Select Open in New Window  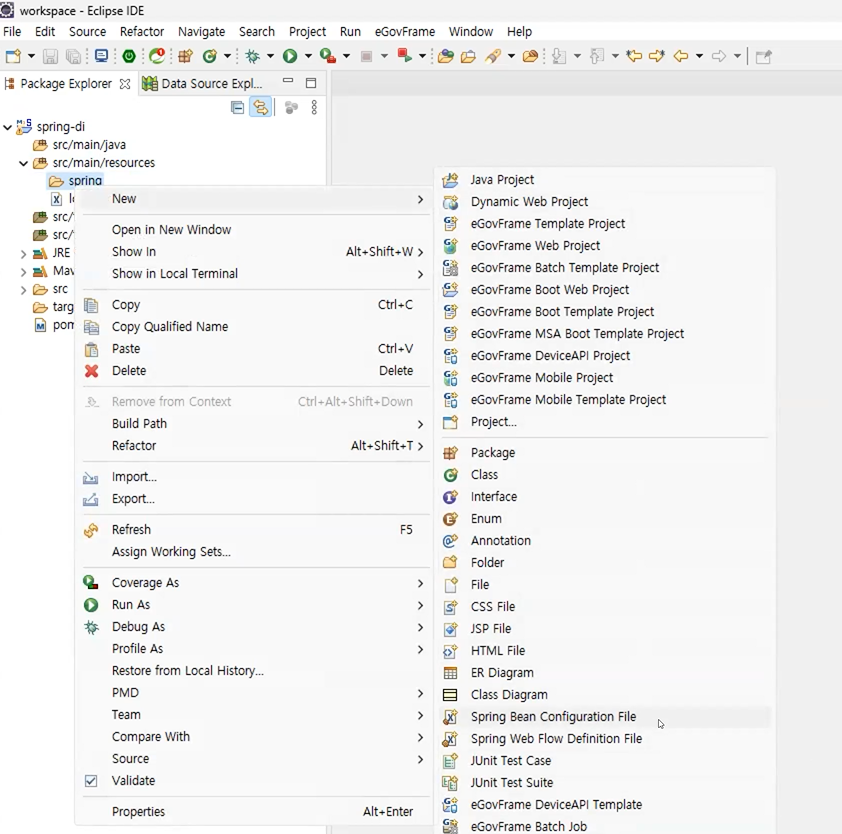pyautogui.click(x=254, y=230)
